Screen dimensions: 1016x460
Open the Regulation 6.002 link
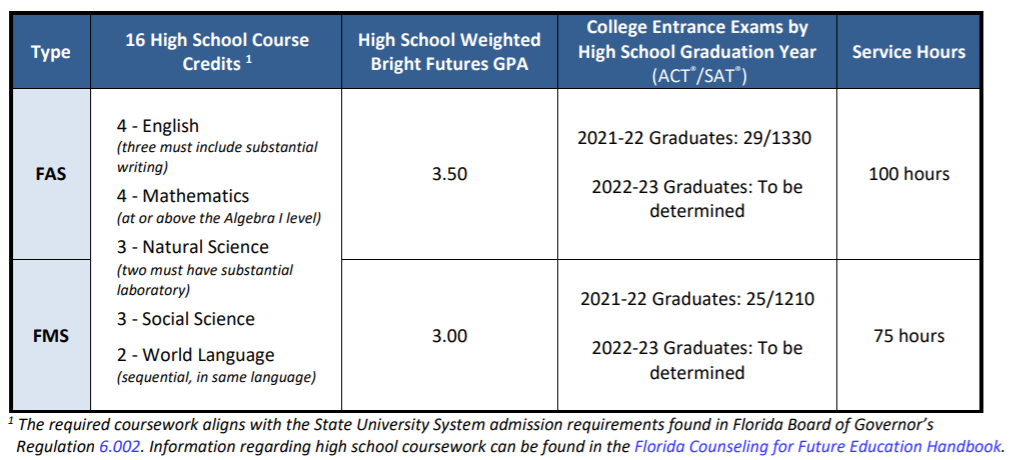pyautogui.click(x=122, y=446)
